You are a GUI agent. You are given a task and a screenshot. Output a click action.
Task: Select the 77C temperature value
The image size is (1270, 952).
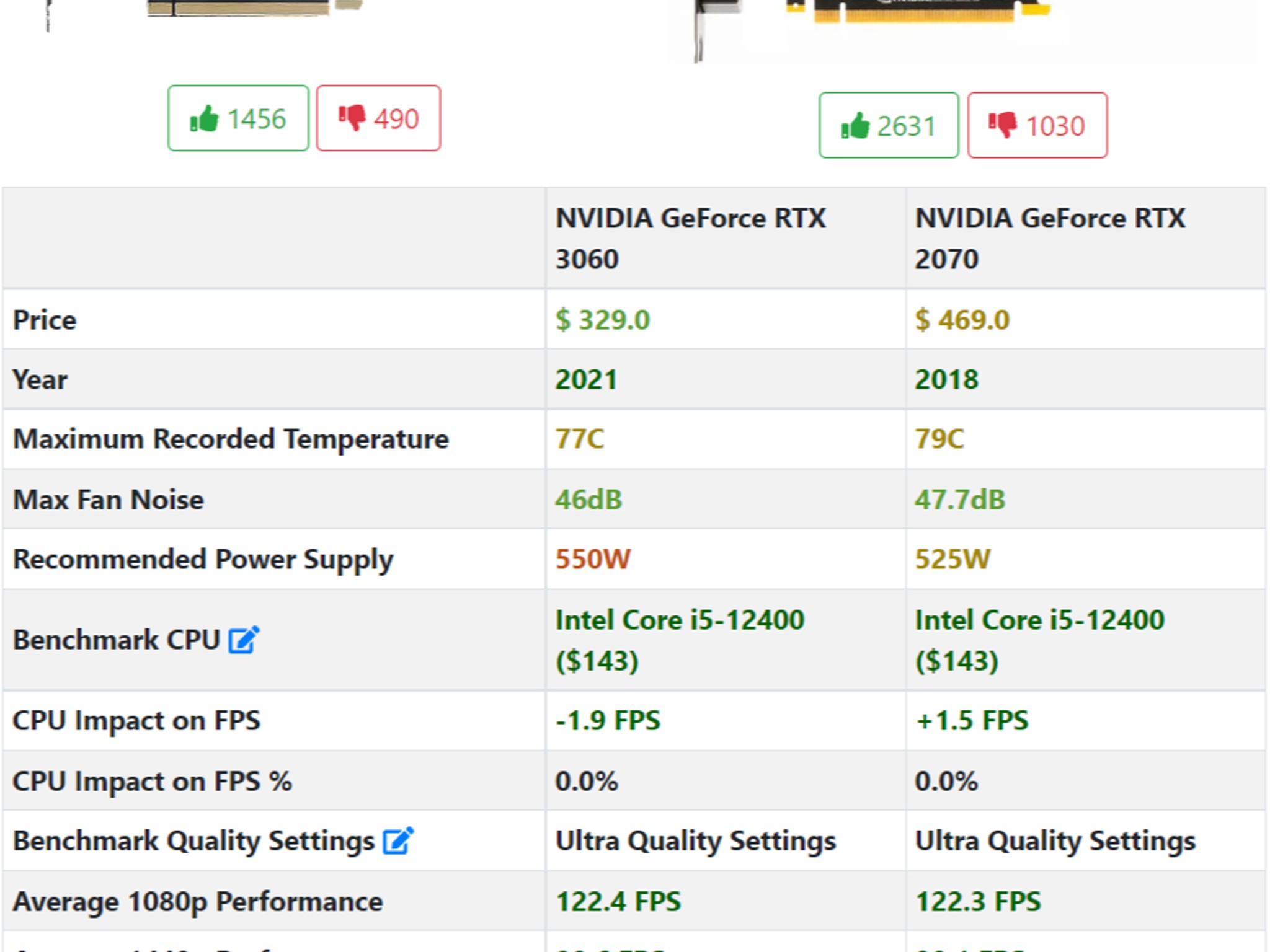click(x=579, y=439)
